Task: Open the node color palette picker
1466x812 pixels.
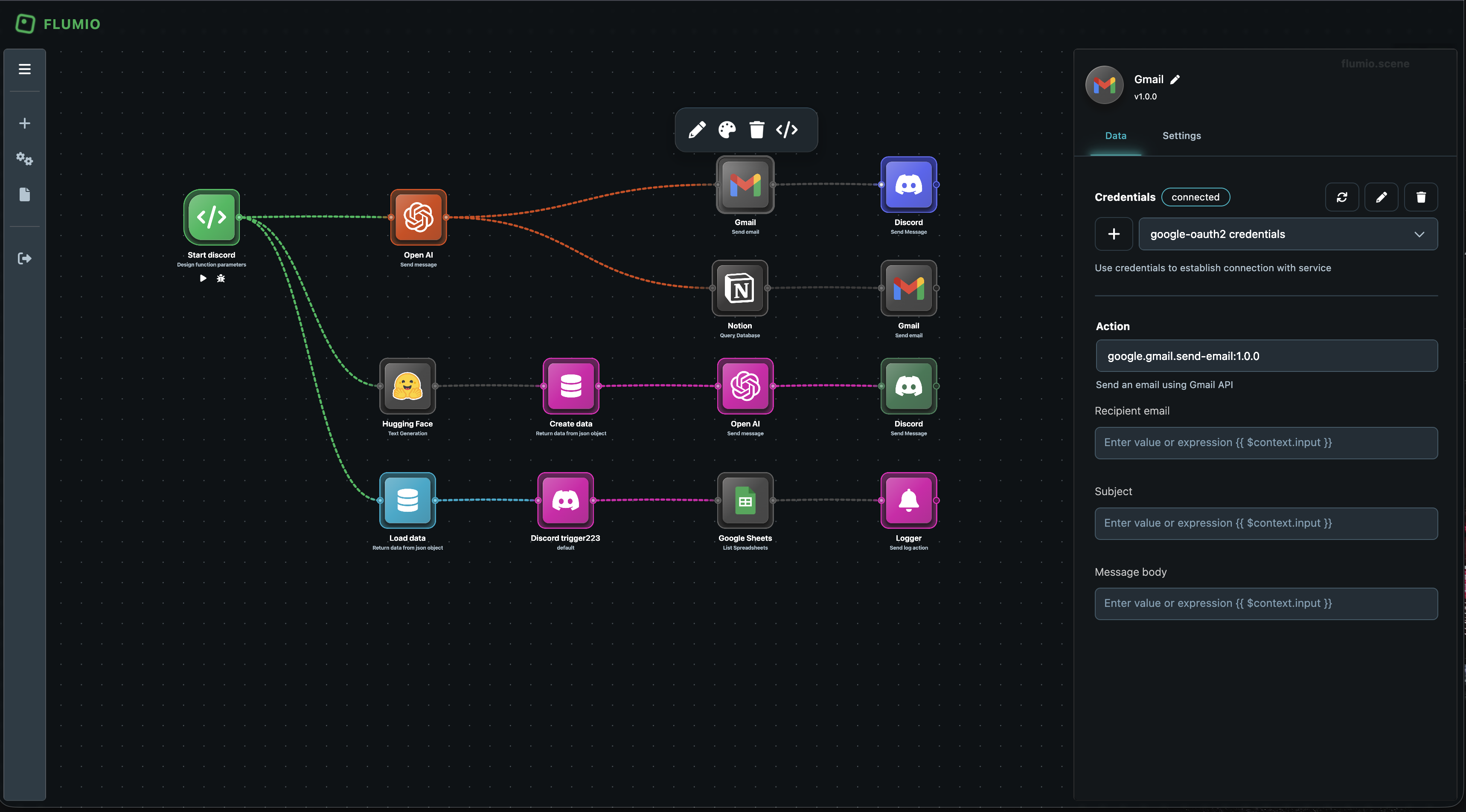Action: click(x=726, y=129)
